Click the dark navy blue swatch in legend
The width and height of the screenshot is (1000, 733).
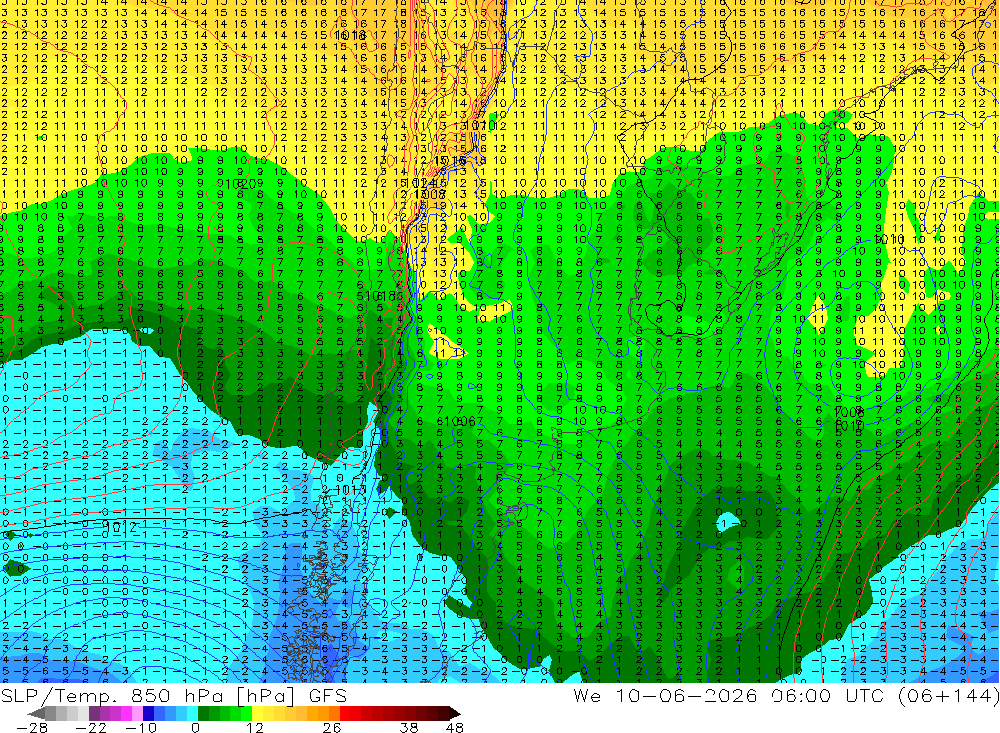click(148, 714)
